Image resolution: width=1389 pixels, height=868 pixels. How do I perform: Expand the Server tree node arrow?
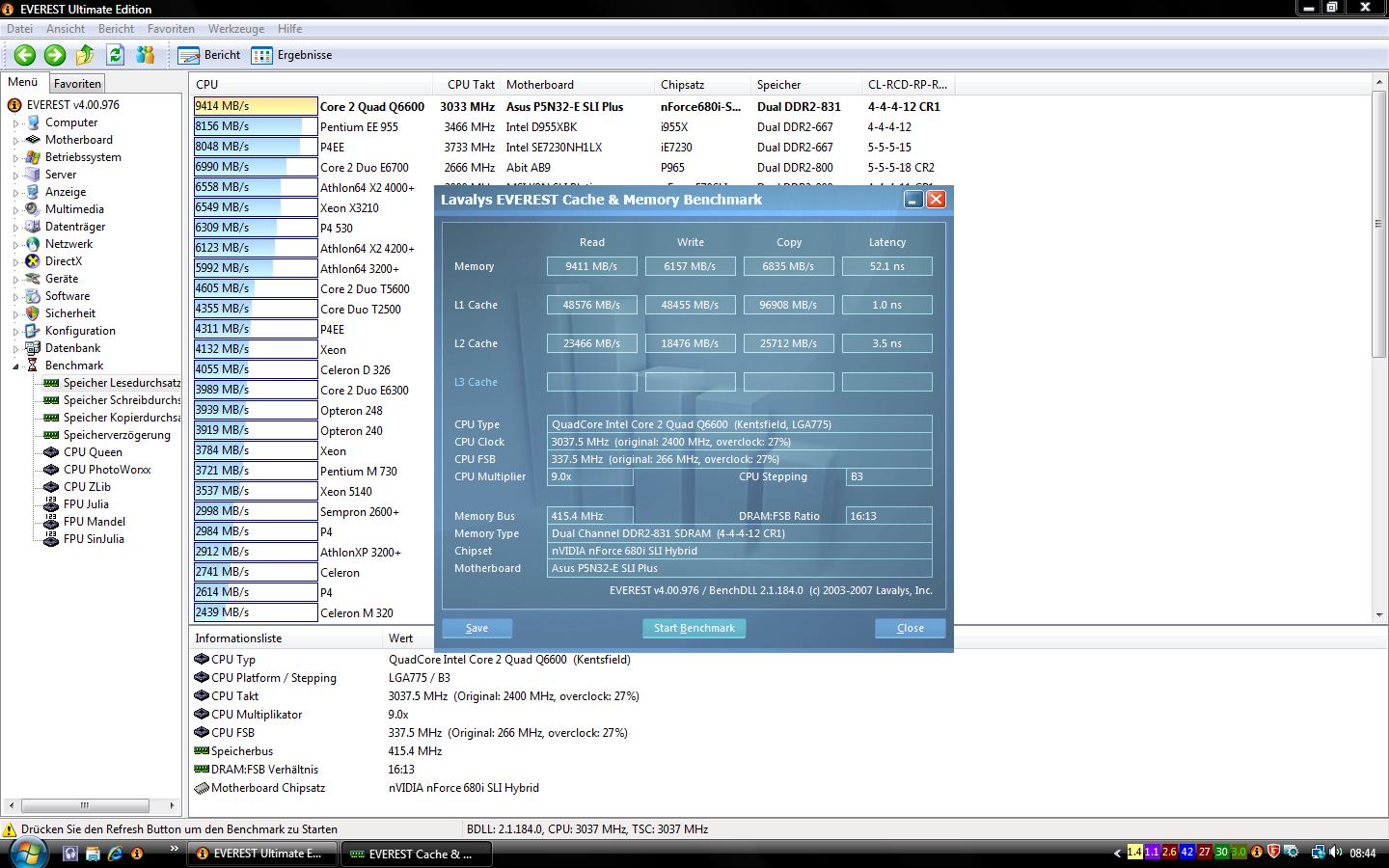point(16,176)
